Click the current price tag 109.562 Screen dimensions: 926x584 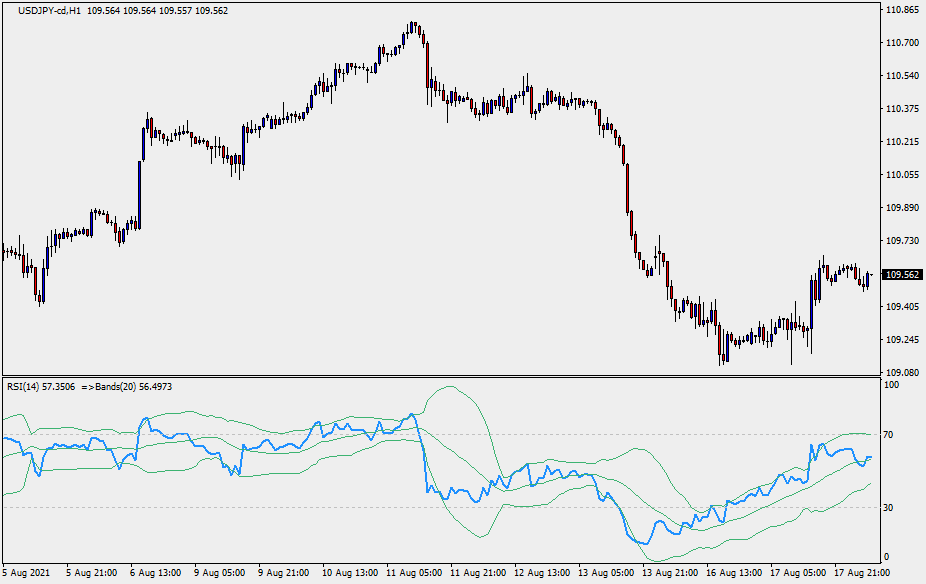(x=903, y=274)
